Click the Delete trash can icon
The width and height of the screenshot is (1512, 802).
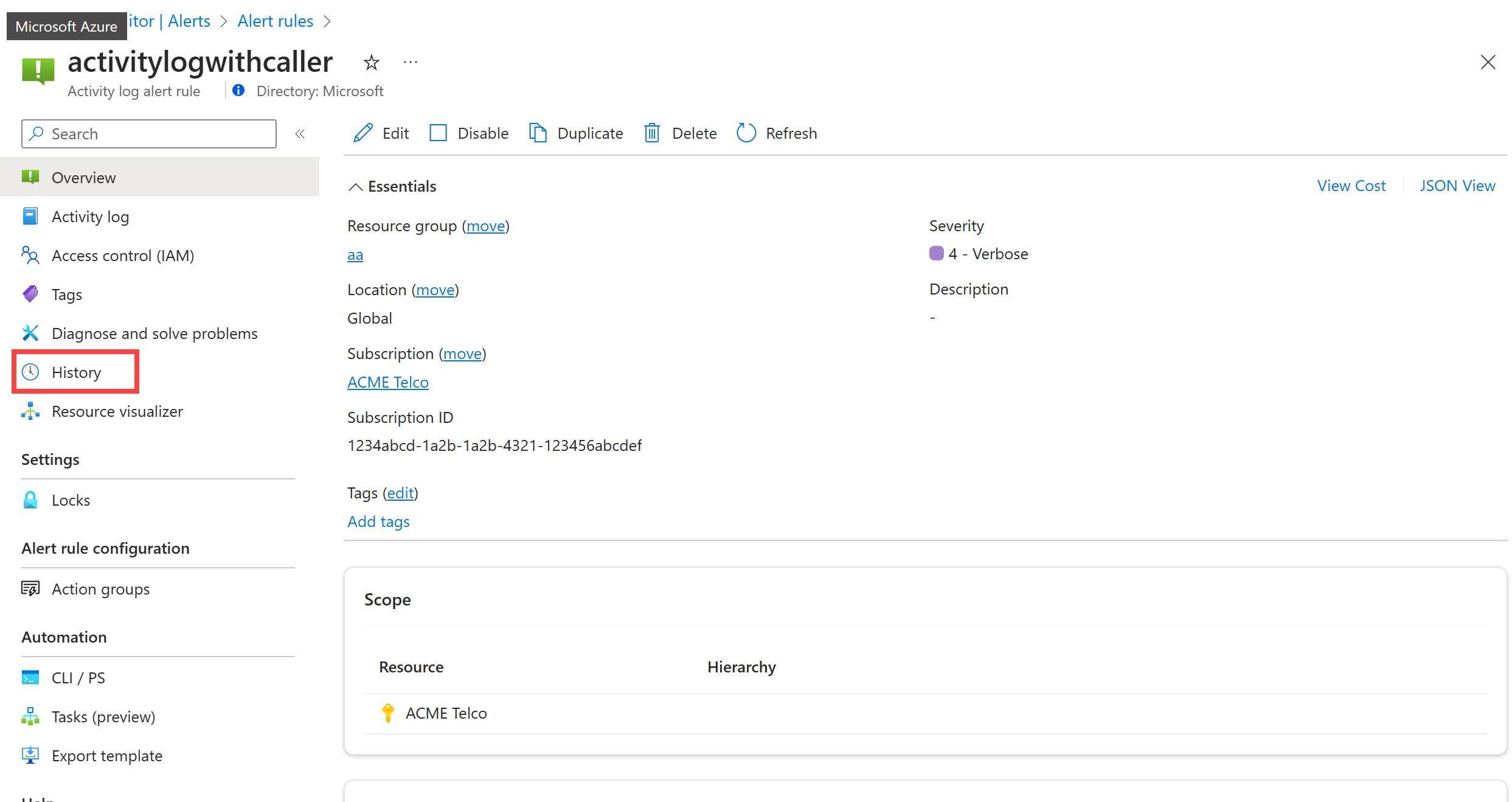651,133
